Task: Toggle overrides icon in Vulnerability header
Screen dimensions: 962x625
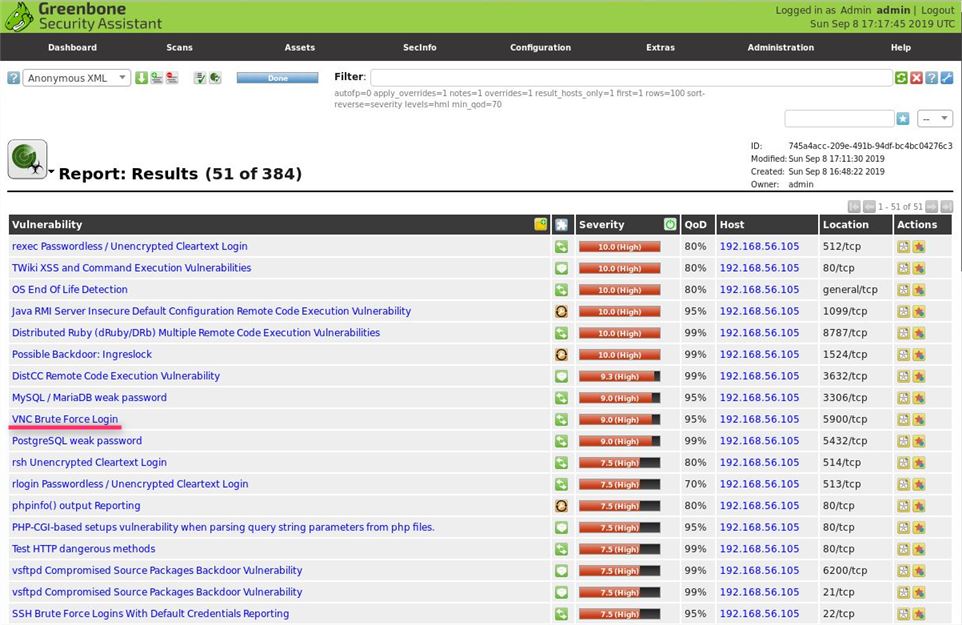Action: pyautogui.click(x=541, y=224)
